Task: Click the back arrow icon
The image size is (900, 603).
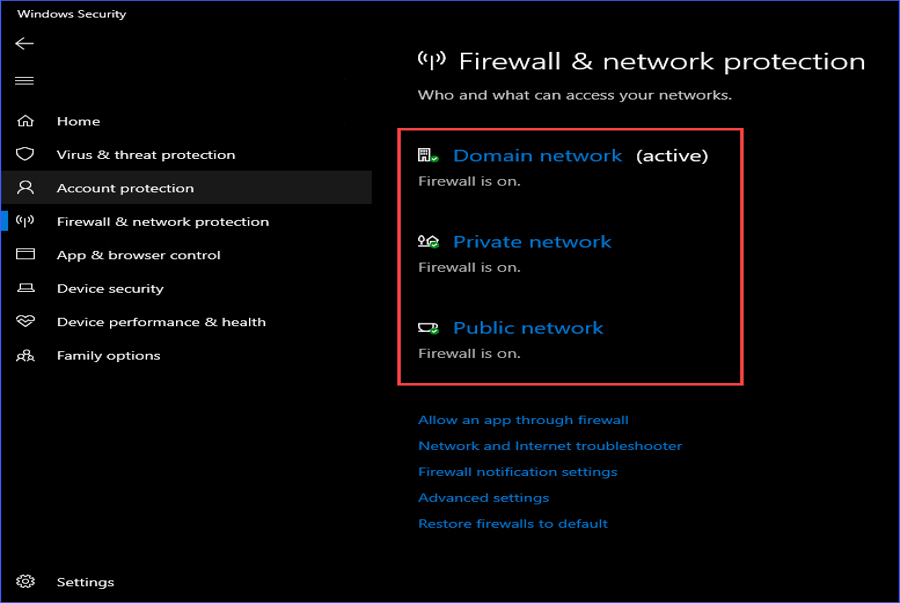Action: point(24,44)
